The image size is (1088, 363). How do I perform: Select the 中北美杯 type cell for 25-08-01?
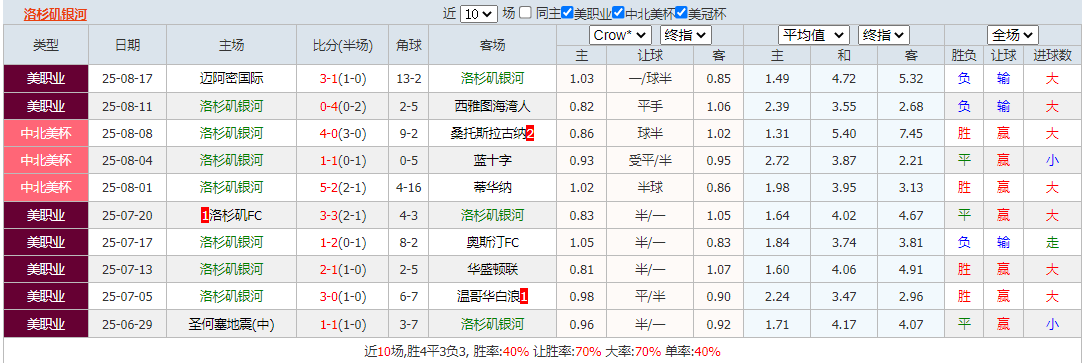[x=46, y=187]
